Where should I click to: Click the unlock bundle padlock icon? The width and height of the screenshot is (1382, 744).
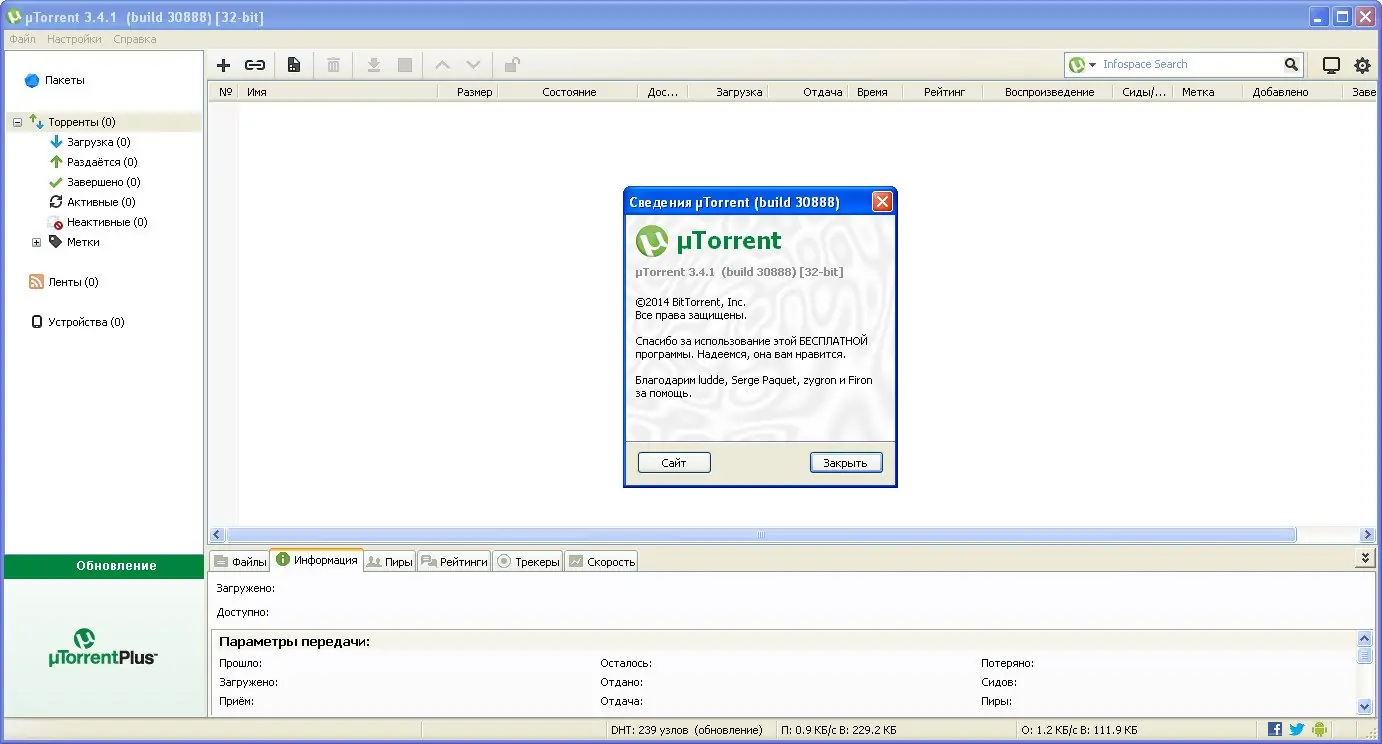tap(512, 65)
